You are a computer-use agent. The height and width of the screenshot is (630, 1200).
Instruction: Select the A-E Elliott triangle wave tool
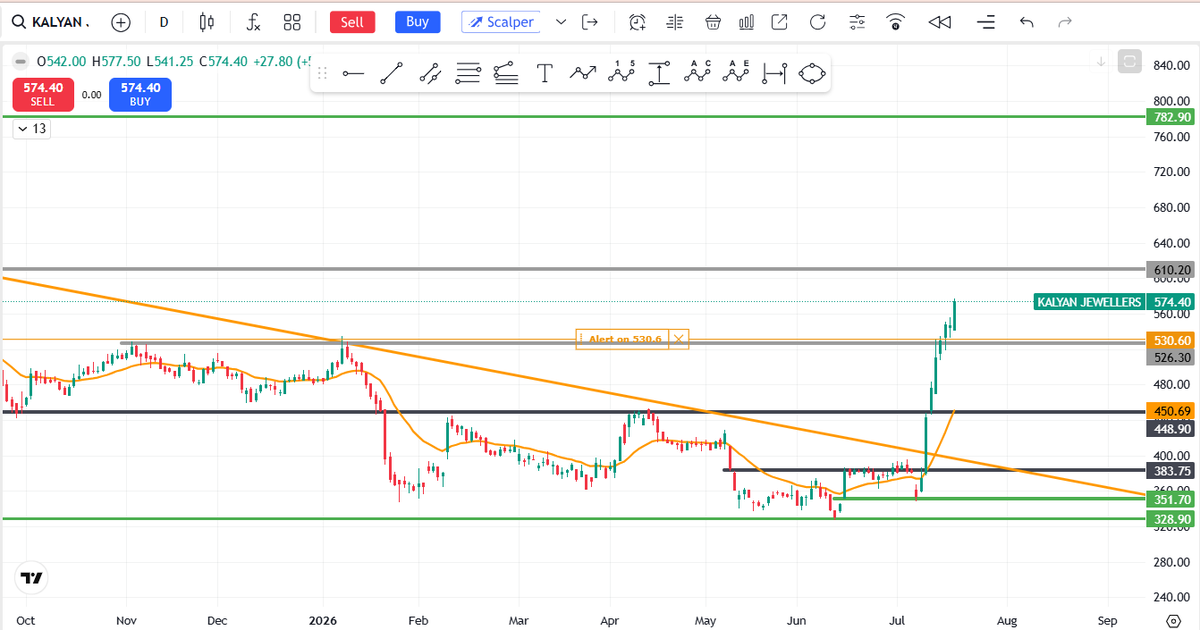(x=736, y=73)
